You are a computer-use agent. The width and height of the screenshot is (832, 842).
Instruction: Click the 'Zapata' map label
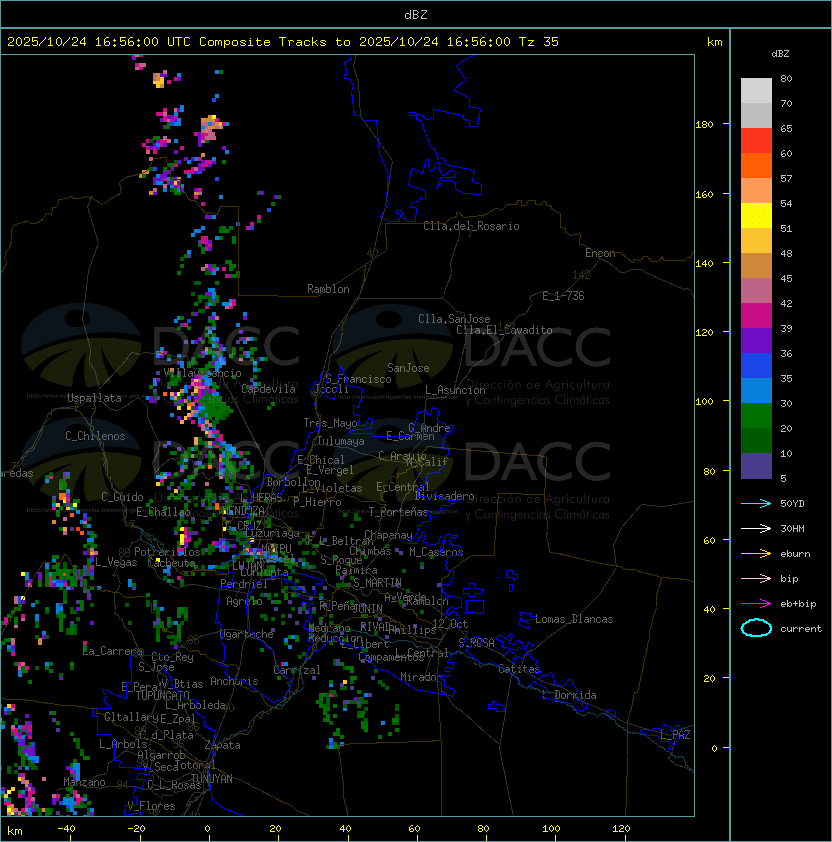[x=222, y=745]
